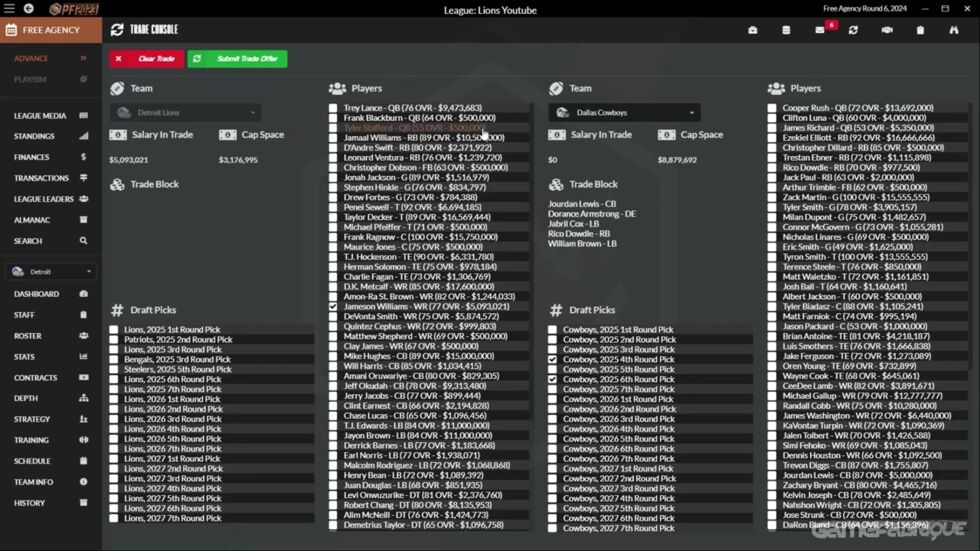This screenshot has height=551, width=980.
Task: Open the Free Agency tab
Action: (51, 30)
